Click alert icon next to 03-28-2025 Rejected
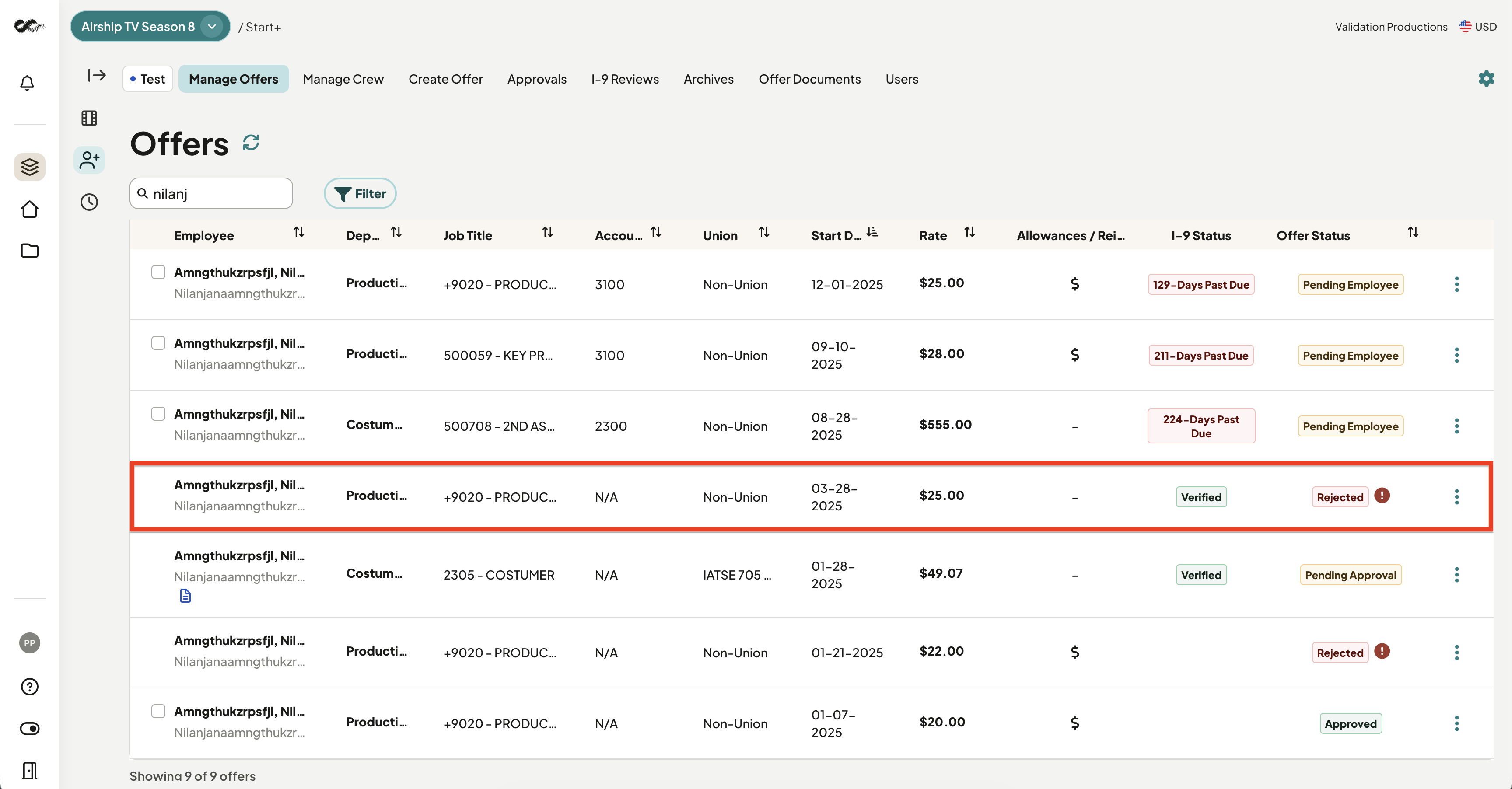This screenshot has height=789, width=1512. click(1382, 496)
